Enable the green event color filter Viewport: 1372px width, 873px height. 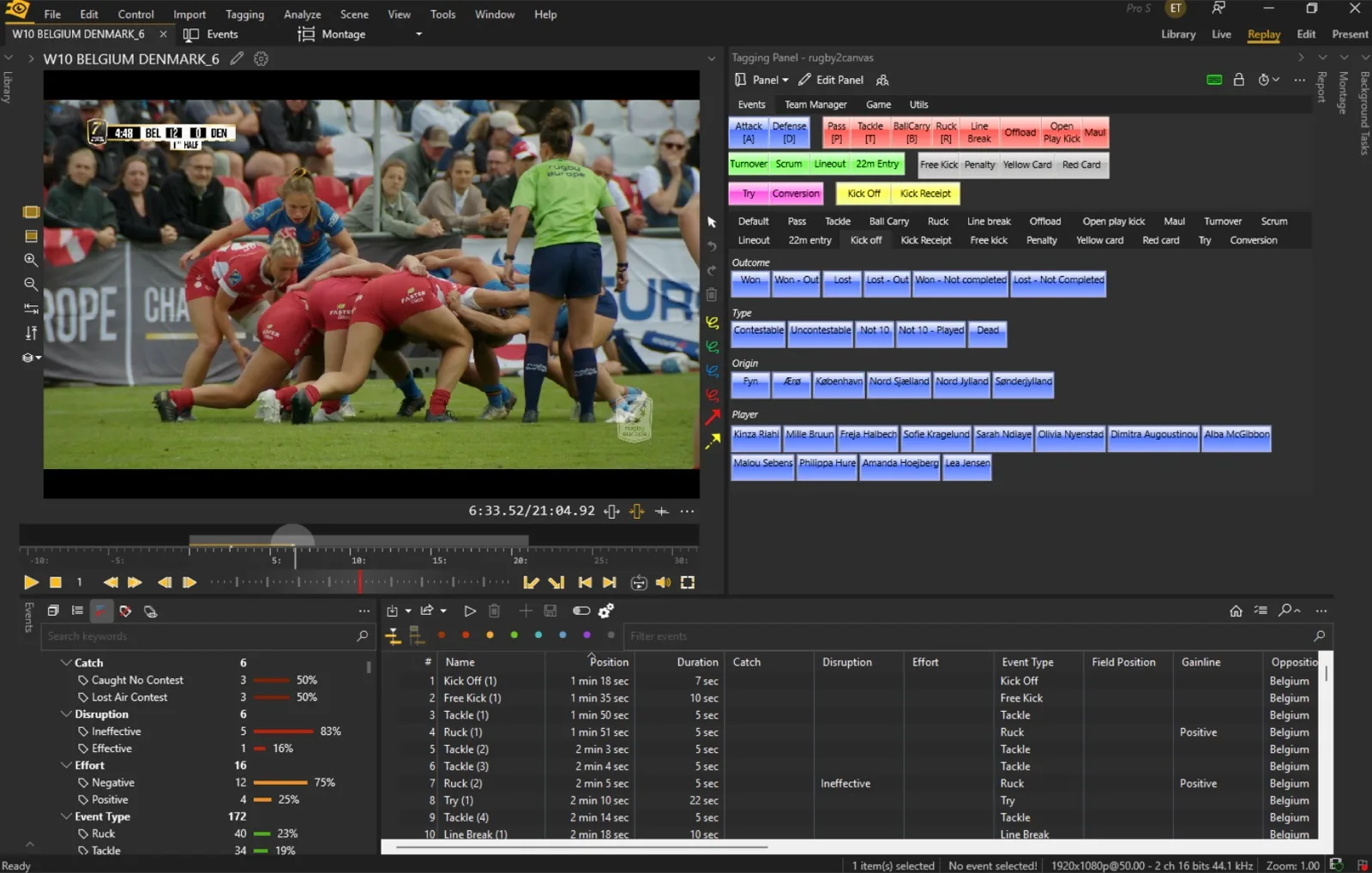(514, 635)
